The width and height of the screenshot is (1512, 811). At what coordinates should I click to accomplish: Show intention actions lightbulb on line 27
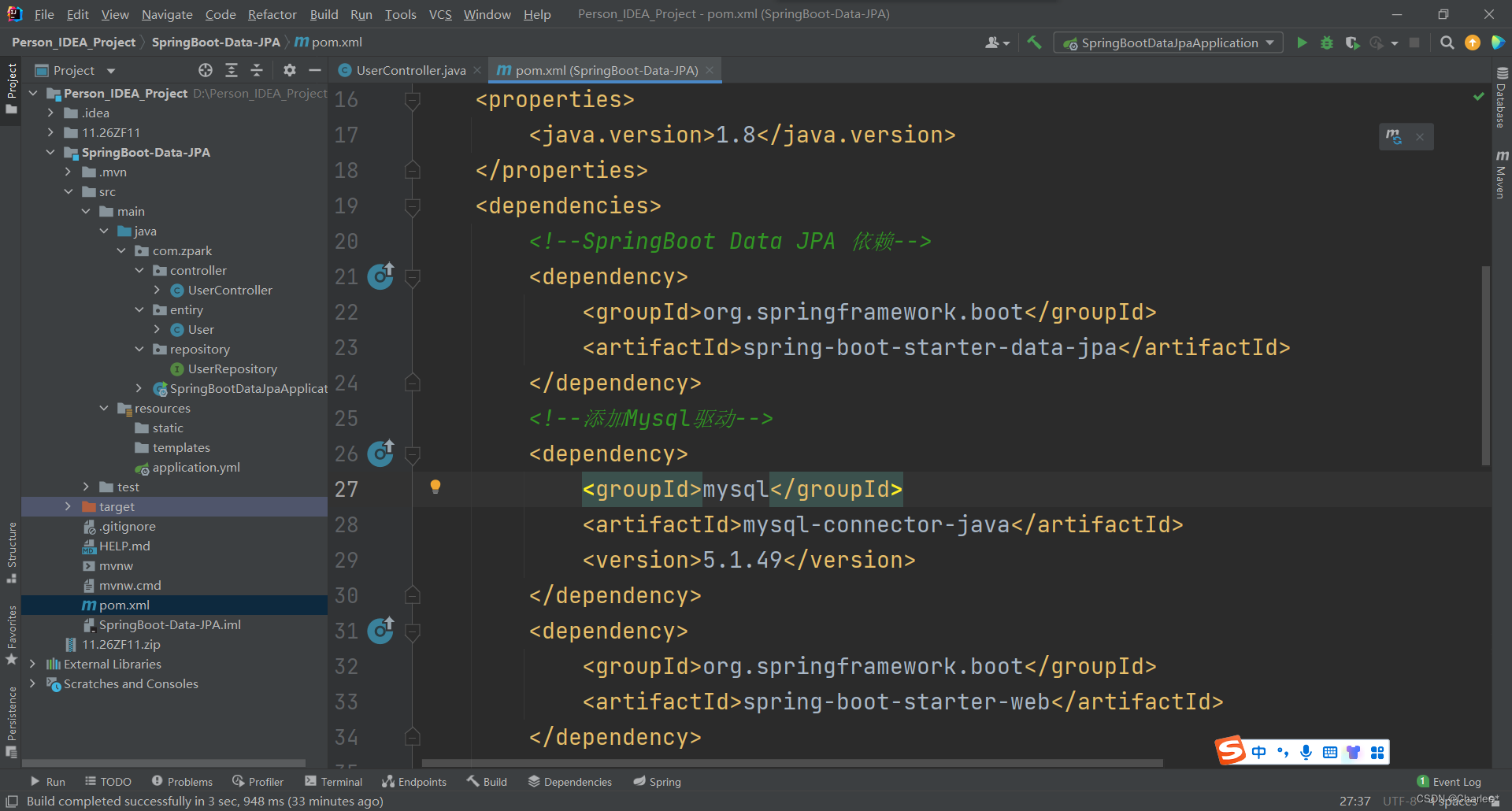435,487
